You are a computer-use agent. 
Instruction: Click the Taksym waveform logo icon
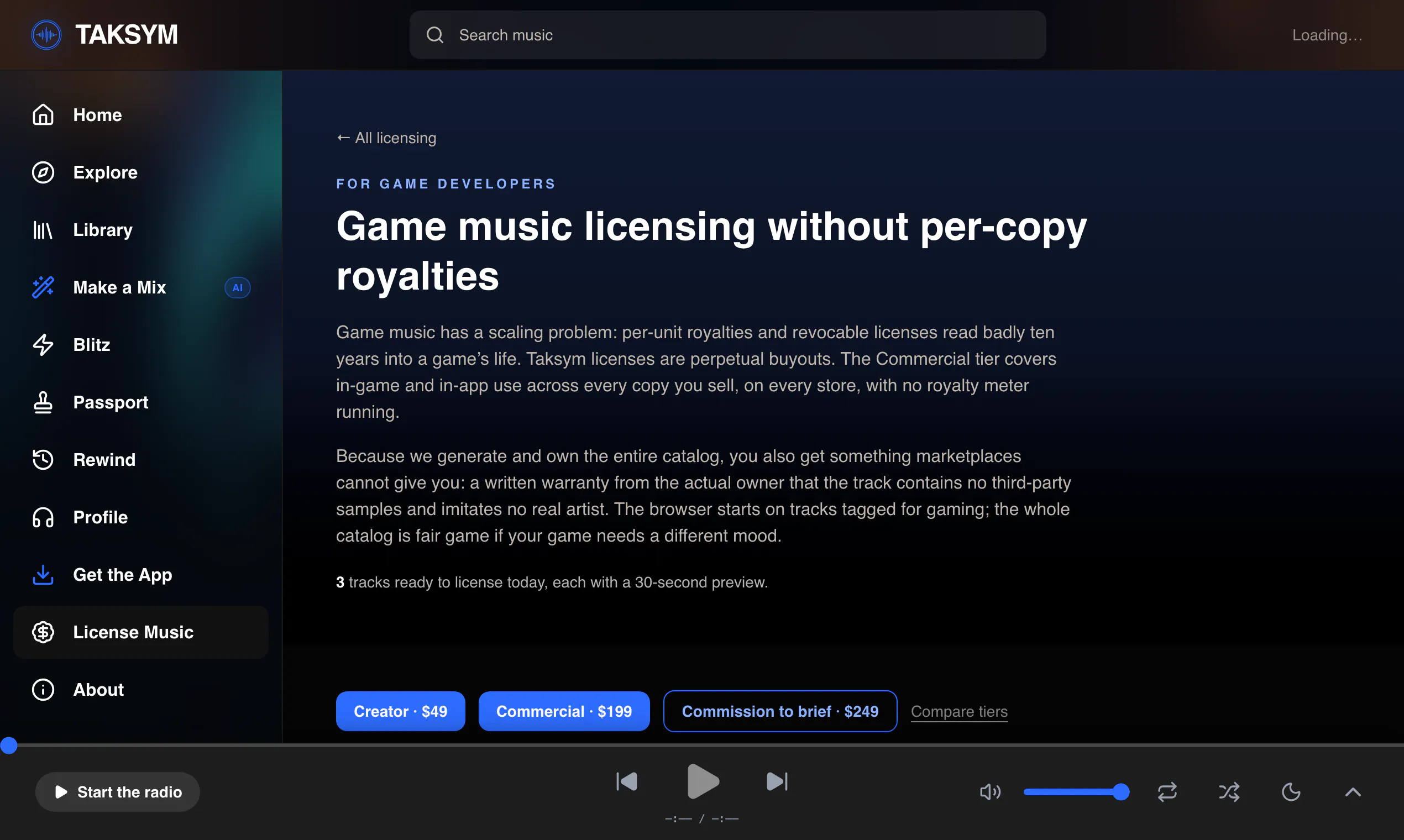pyautogui.click(x=46, y=35)
